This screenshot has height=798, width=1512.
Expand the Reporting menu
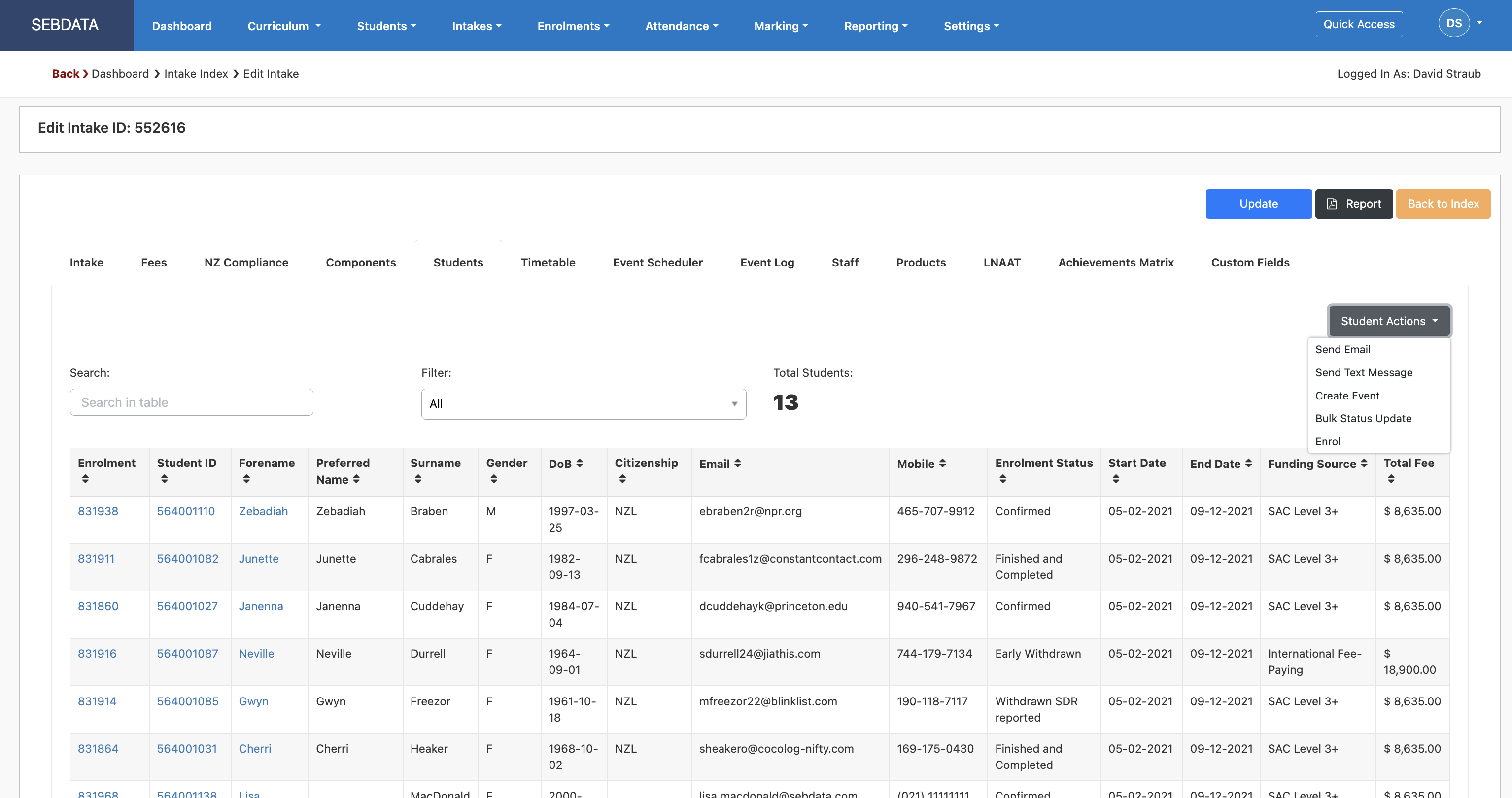click(x=876, y=26)
